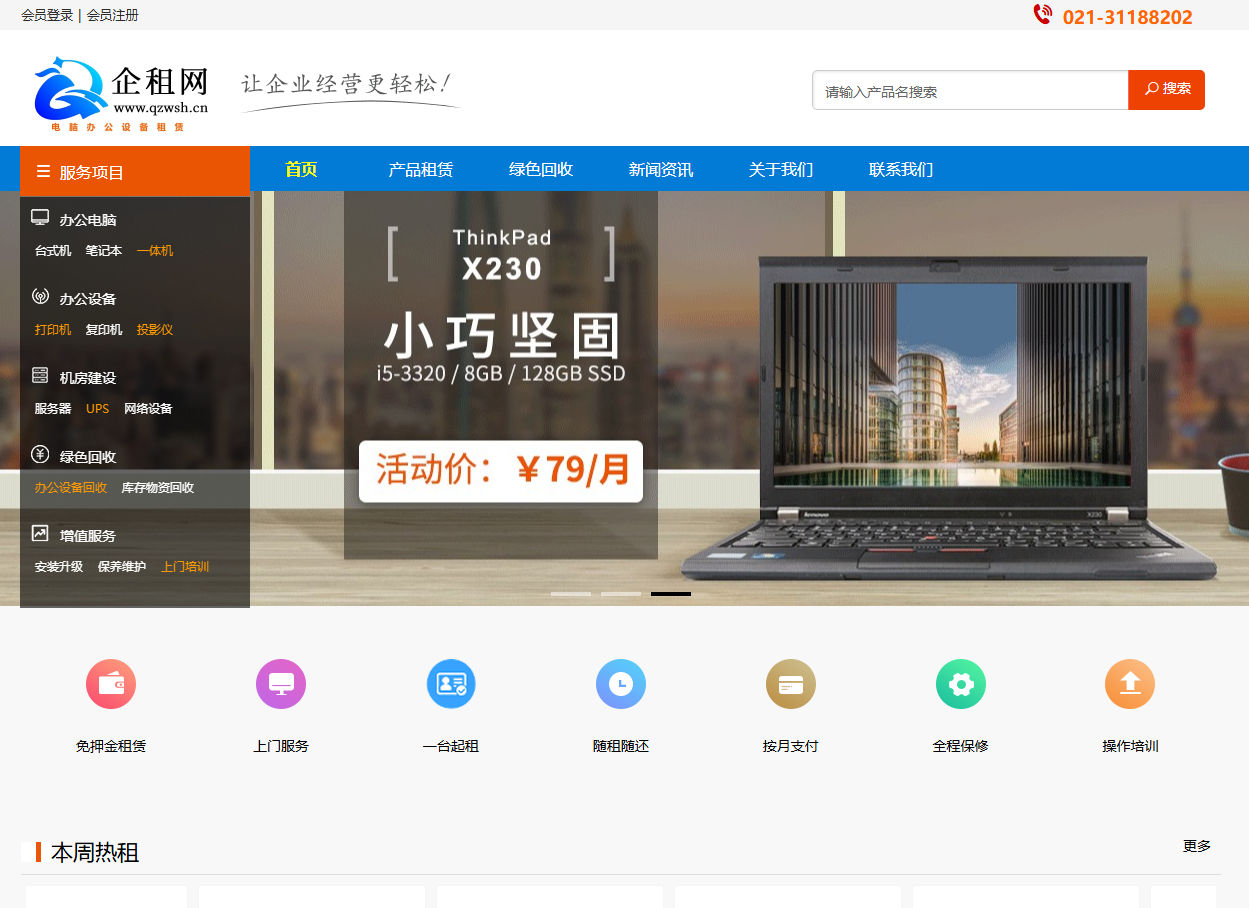This screenshot has width=1249, height=908.
Task: Click the orange 搜索 search button
Action: (1166, 89)
